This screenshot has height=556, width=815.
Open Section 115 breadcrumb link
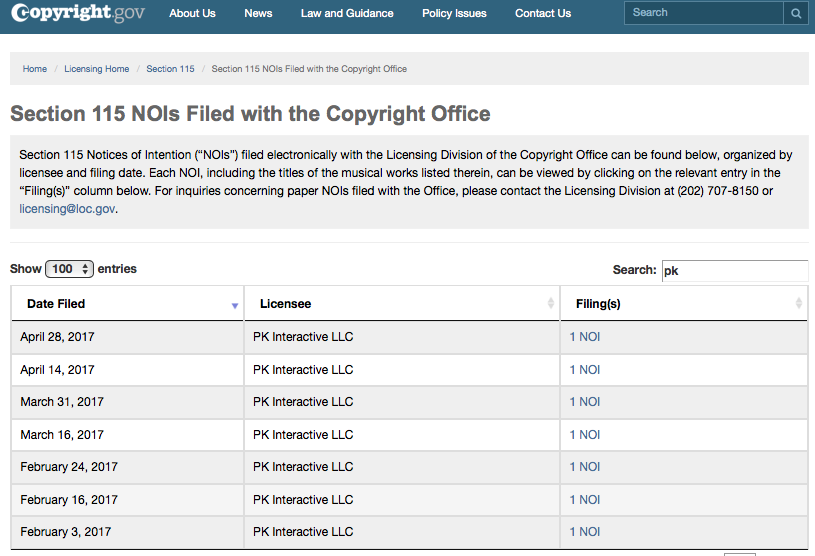tap(170, 69)
